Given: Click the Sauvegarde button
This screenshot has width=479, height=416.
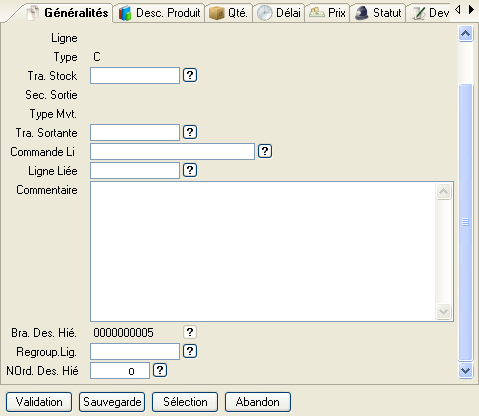Looking at the screenshot, I should 112,402.
